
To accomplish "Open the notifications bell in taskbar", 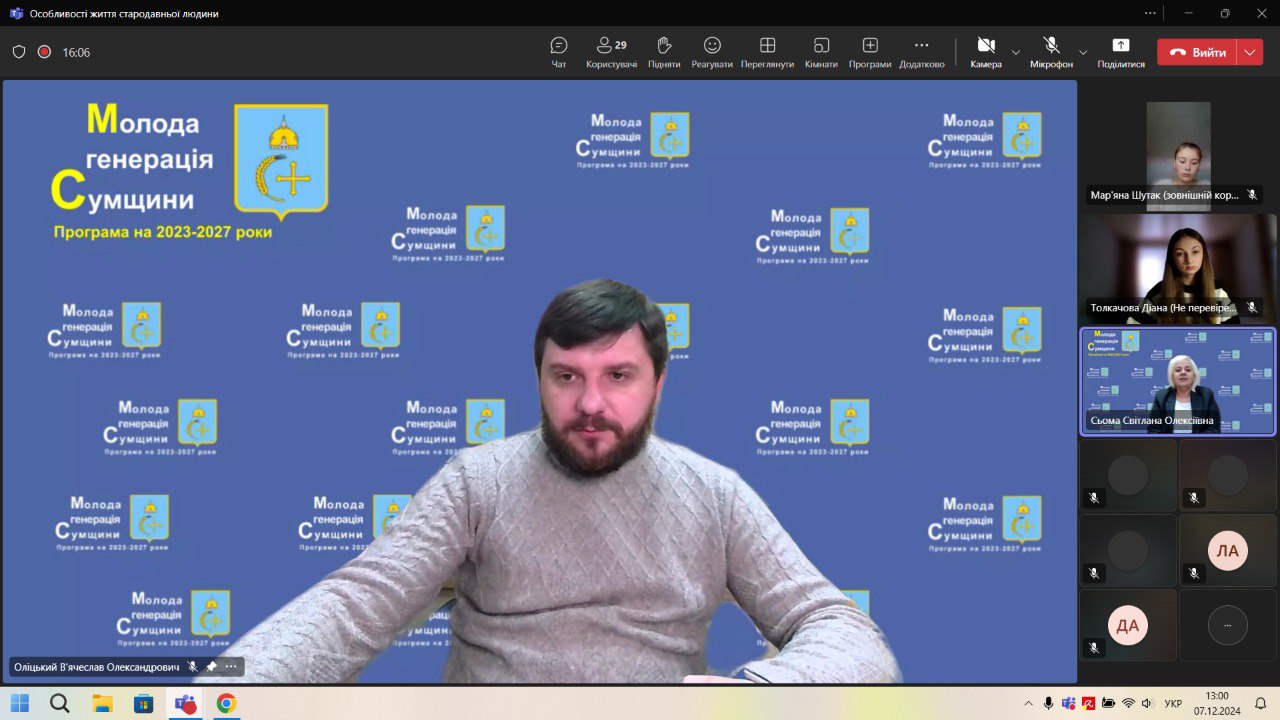I will 1260,703.
